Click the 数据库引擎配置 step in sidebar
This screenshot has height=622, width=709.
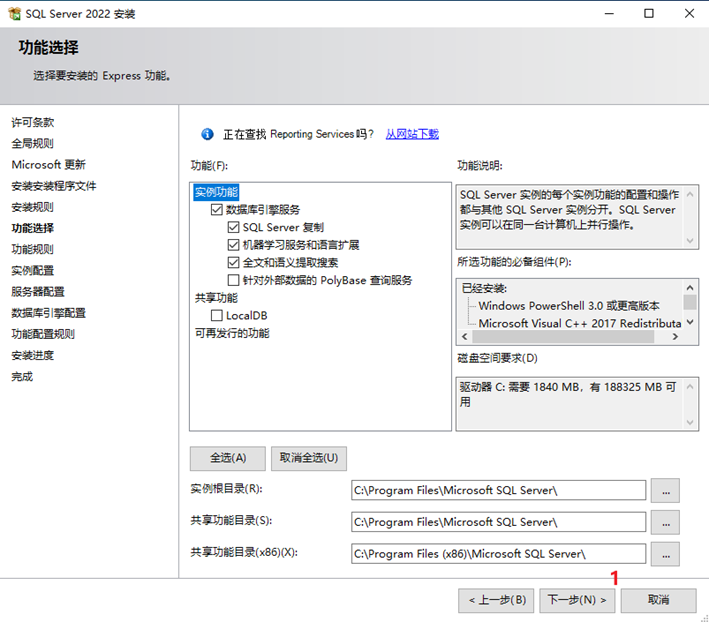[x=48, y=313]
